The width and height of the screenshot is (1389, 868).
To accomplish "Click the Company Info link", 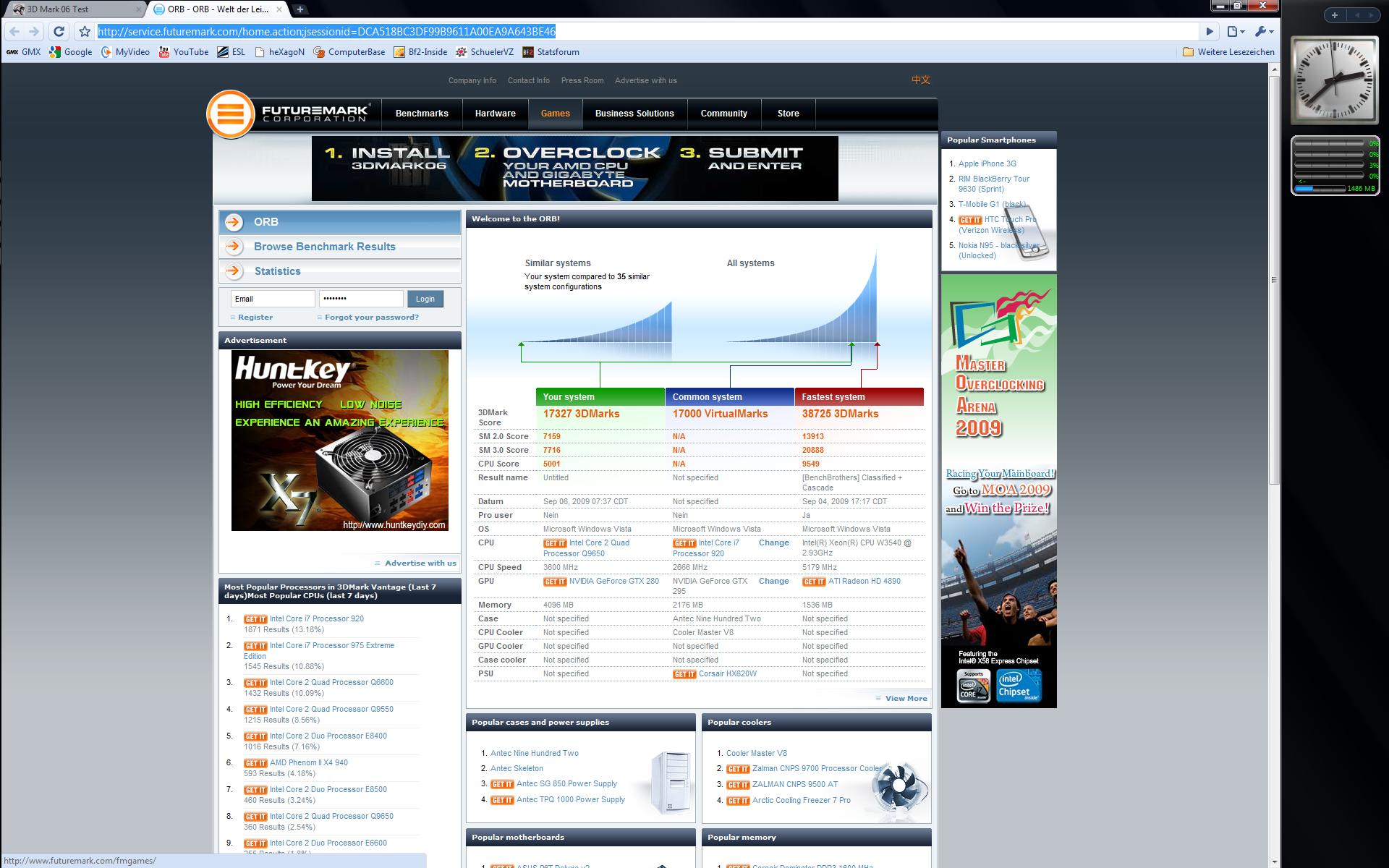I will (x=472, y=81).
